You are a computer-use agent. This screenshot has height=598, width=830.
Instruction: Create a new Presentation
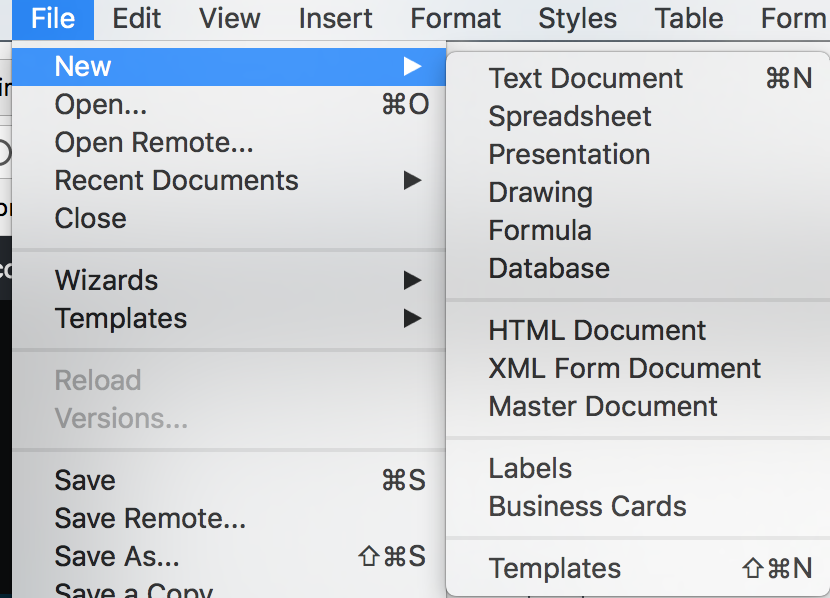coord(638,155)
